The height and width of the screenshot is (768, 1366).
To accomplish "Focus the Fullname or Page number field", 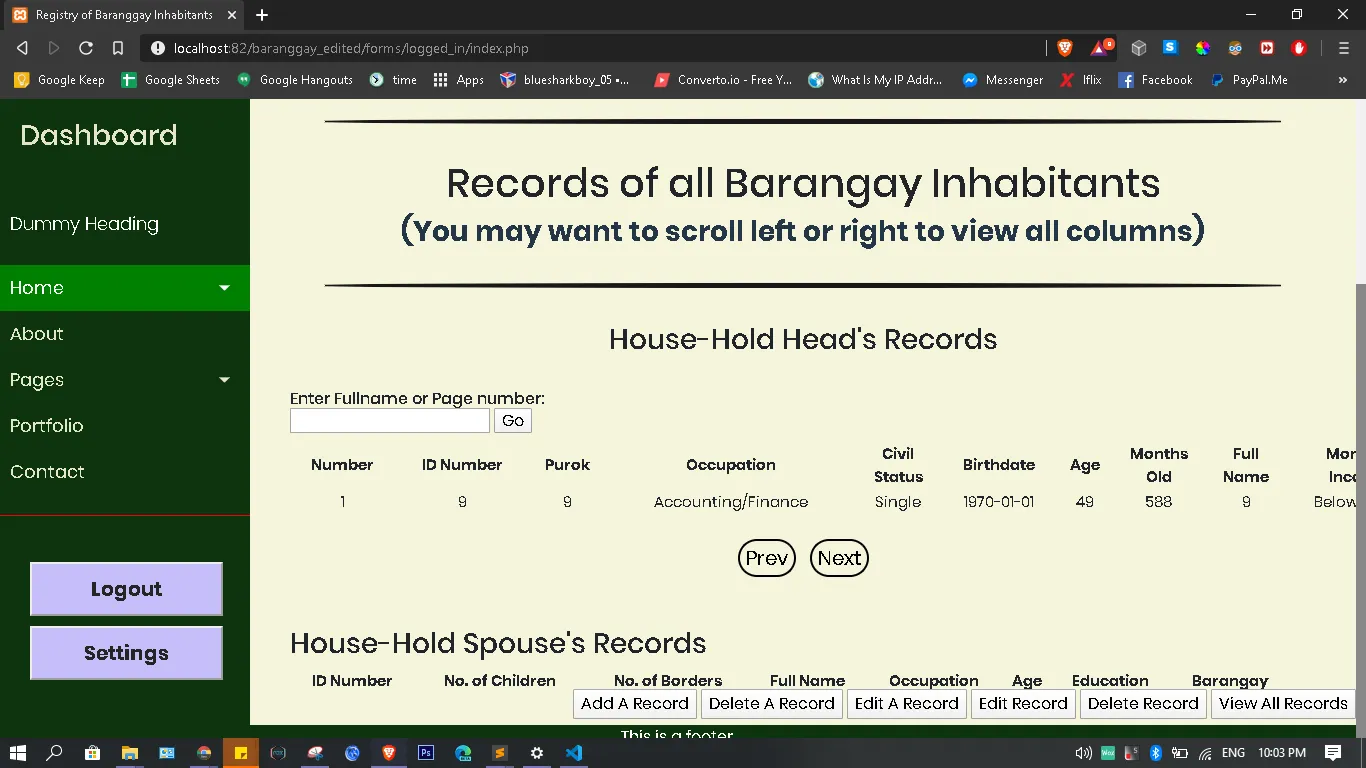I will point(390,421).
